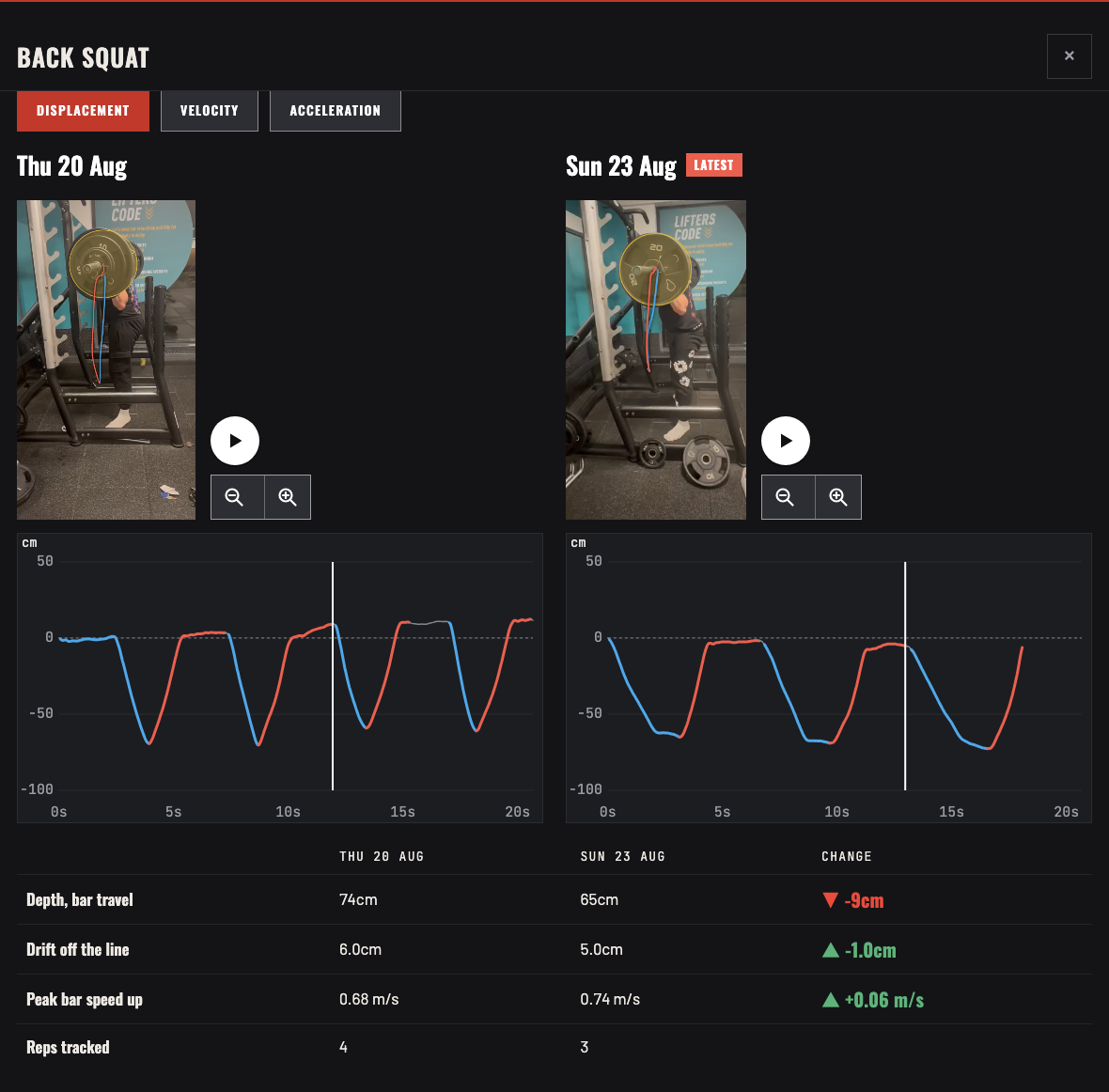Click the red down-triangle icon in Depth row
1109x1092 pixels.
pyautogui.click(x=830, y=900)
